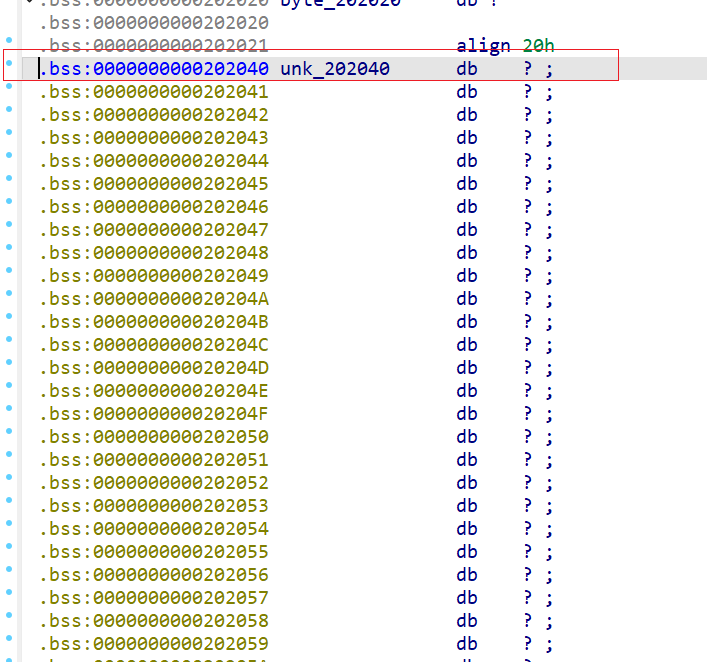Click the gutter dot beside address 202047
The height and width of the screenshot is (662, 707).
(x=8, y=224)
